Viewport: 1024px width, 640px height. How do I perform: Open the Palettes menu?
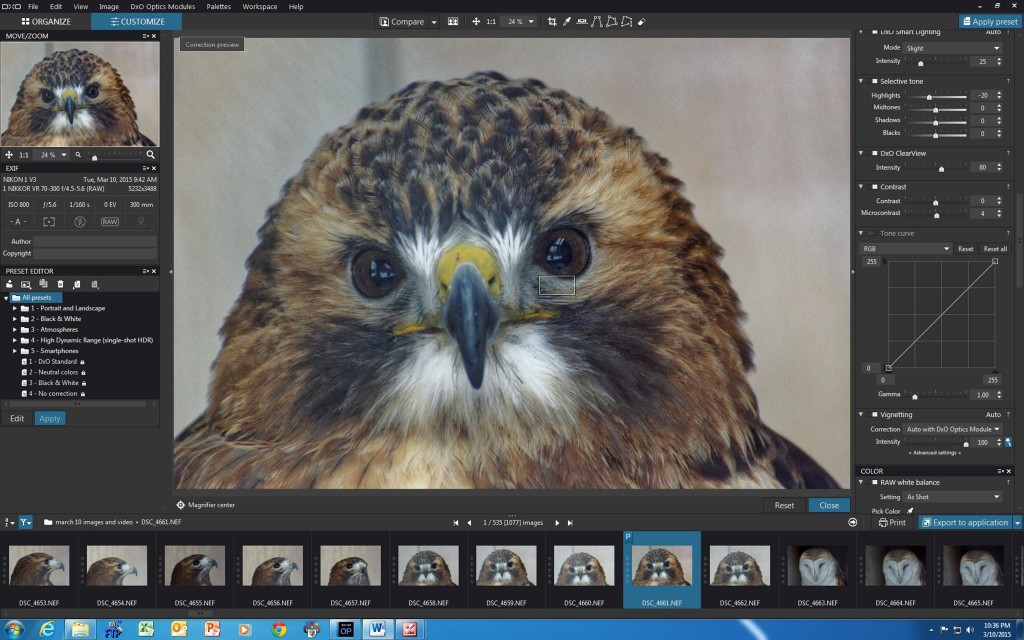218,7
